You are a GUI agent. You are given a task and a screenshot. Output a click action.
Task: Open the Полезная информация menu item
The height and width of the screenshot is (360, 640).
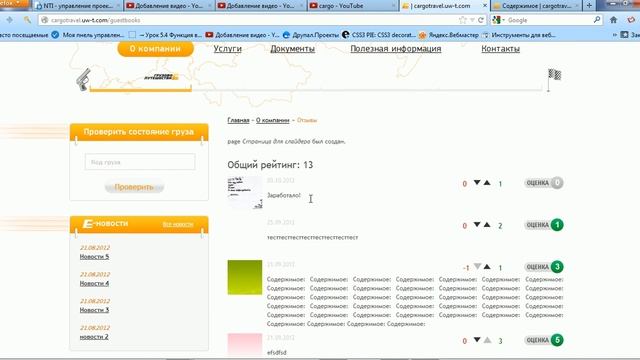(396, 49)
